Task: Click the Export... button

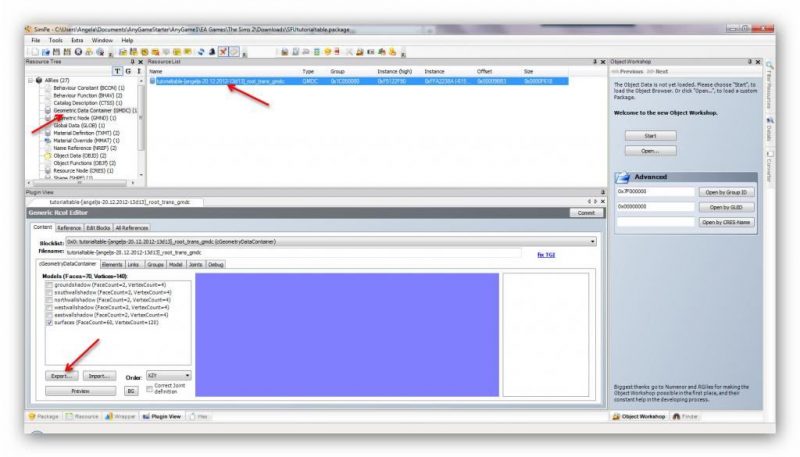Action: click(x=63, y=376)
